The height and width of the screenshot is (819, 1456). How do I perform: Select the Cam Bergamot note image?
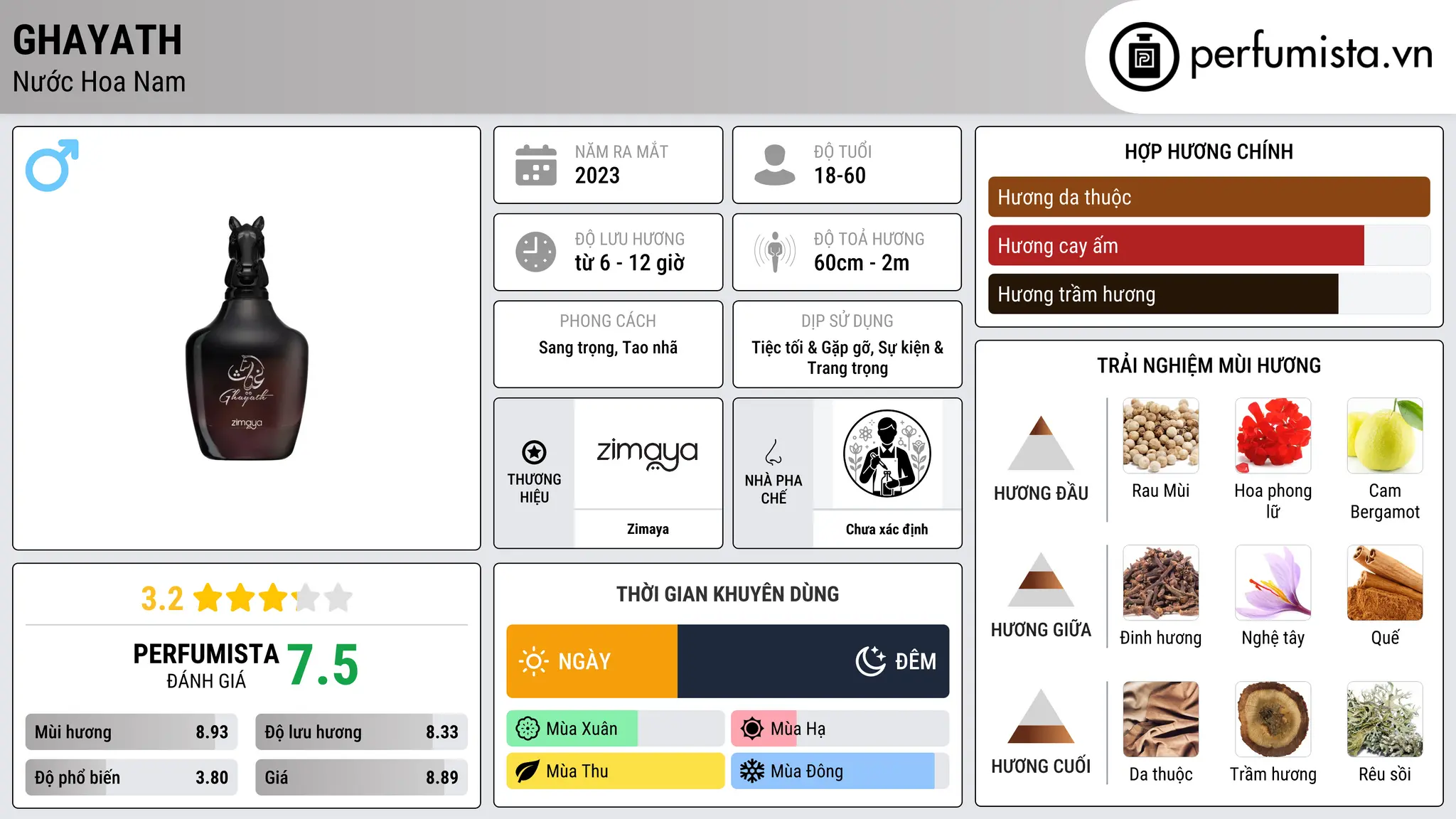point(1385,436)
